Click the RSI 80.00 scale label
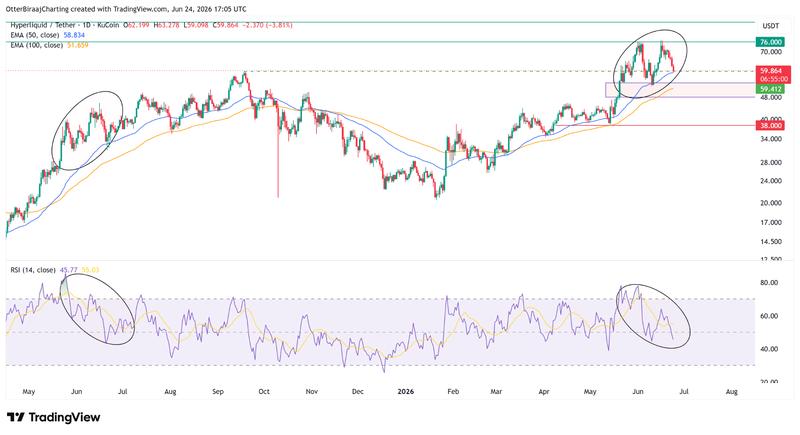This screenshot has height=435, width=800. (769, 283)
